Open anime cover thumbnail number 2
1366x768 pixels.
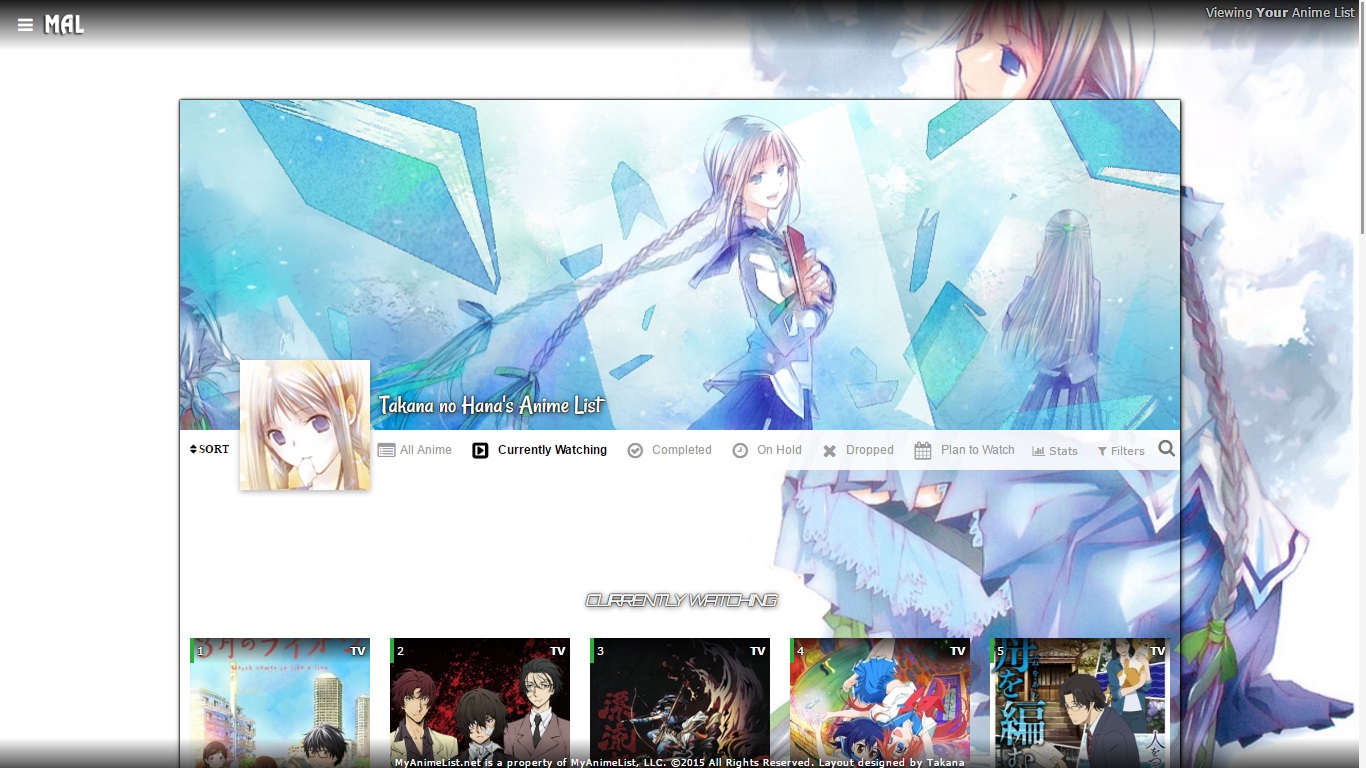(480, 703)
